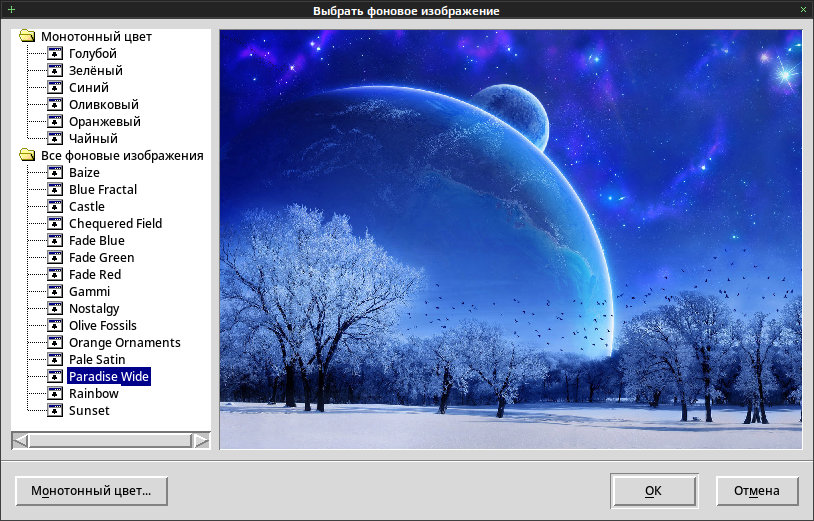814x521 pixels.
Task: Click the icon next to Голубой
Action: coord(55,53)
